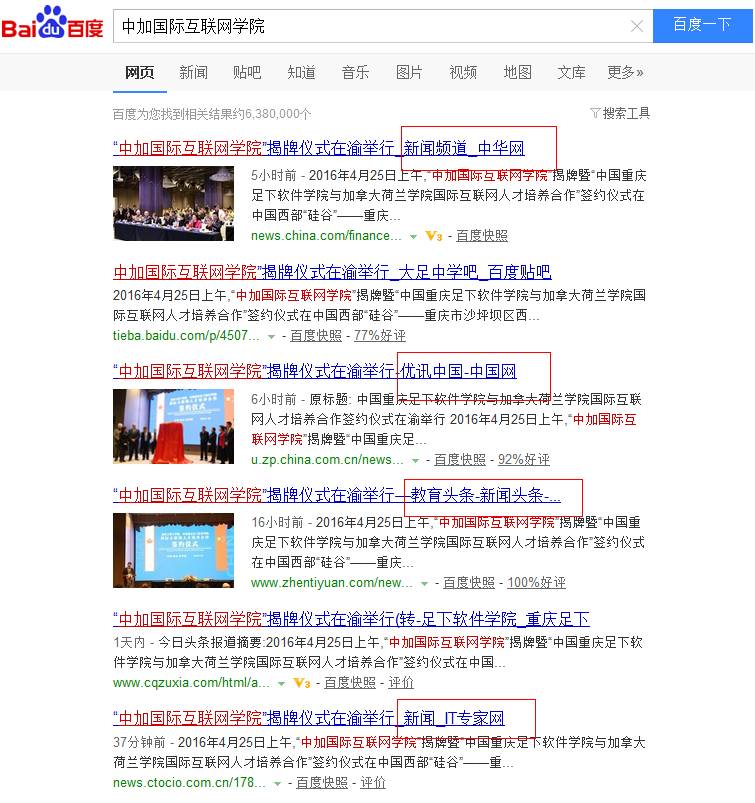Open 百度快照 for the zhentiyuan.com result
The height and width of the screenshot is (803, 755).
(x=469, y=583)
